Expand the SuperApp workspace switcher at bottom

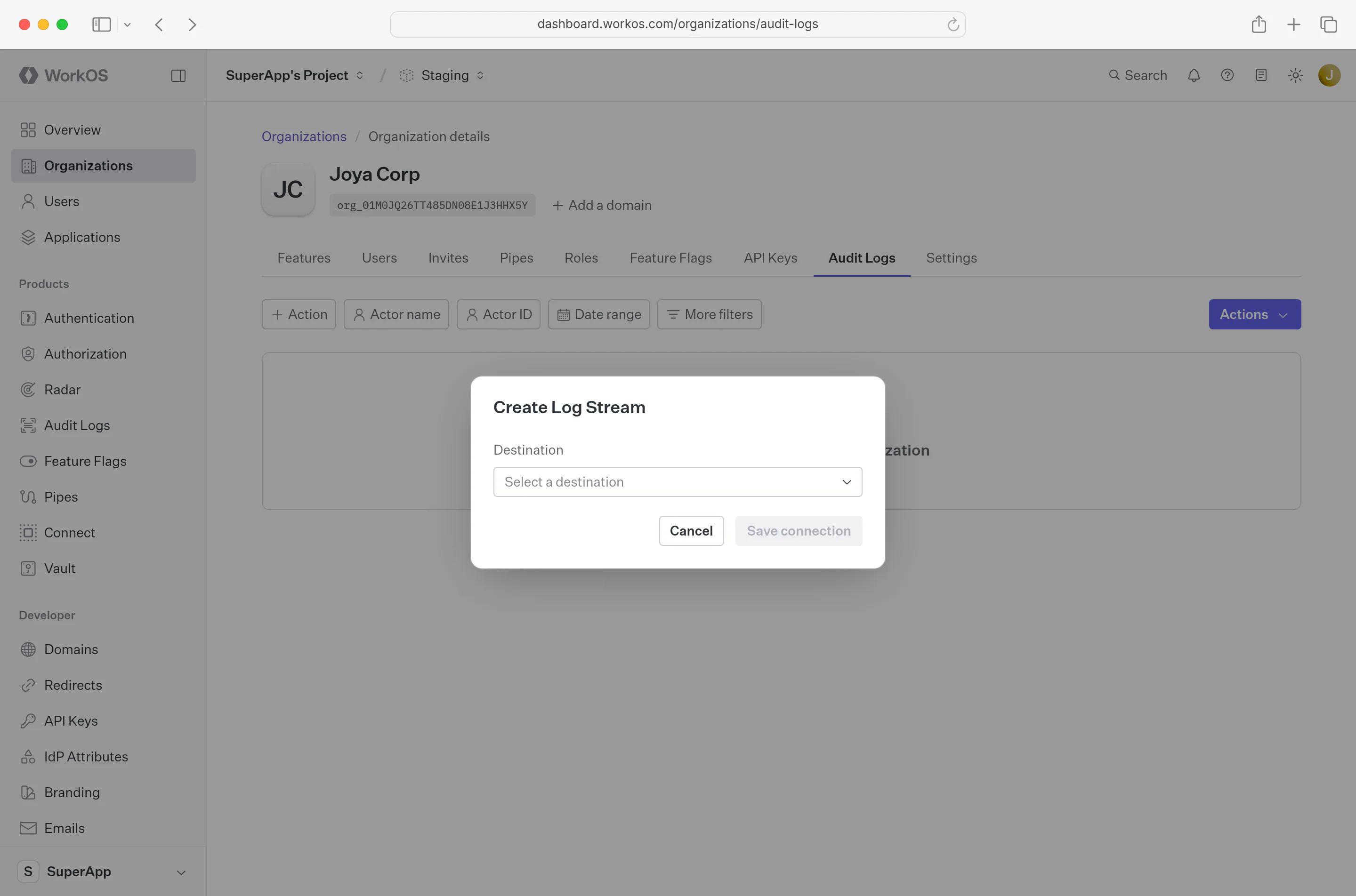(104, 872)
